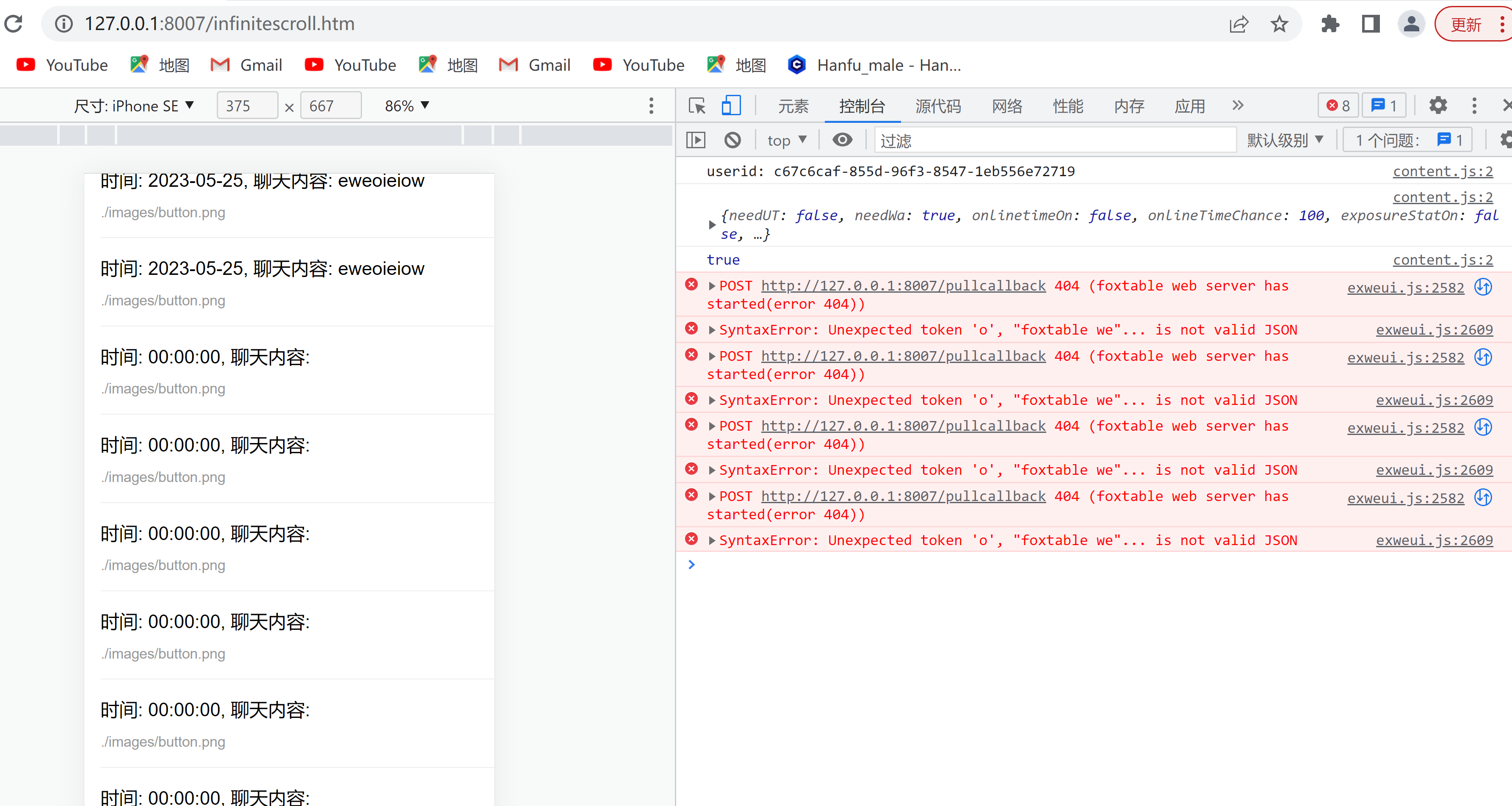
Task: Click the network request icon on first POST error
Action: pos(1483,287)
